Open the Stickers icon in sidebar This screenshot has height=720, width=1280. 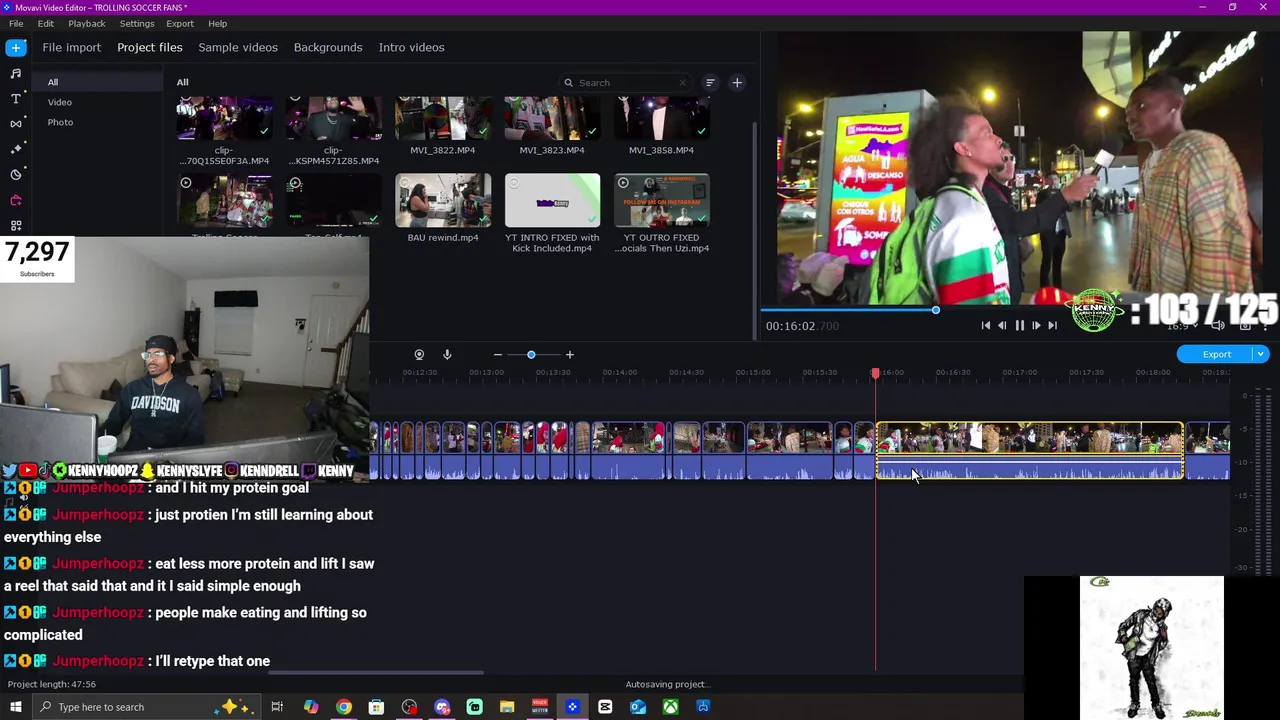(x=16, y=174)
